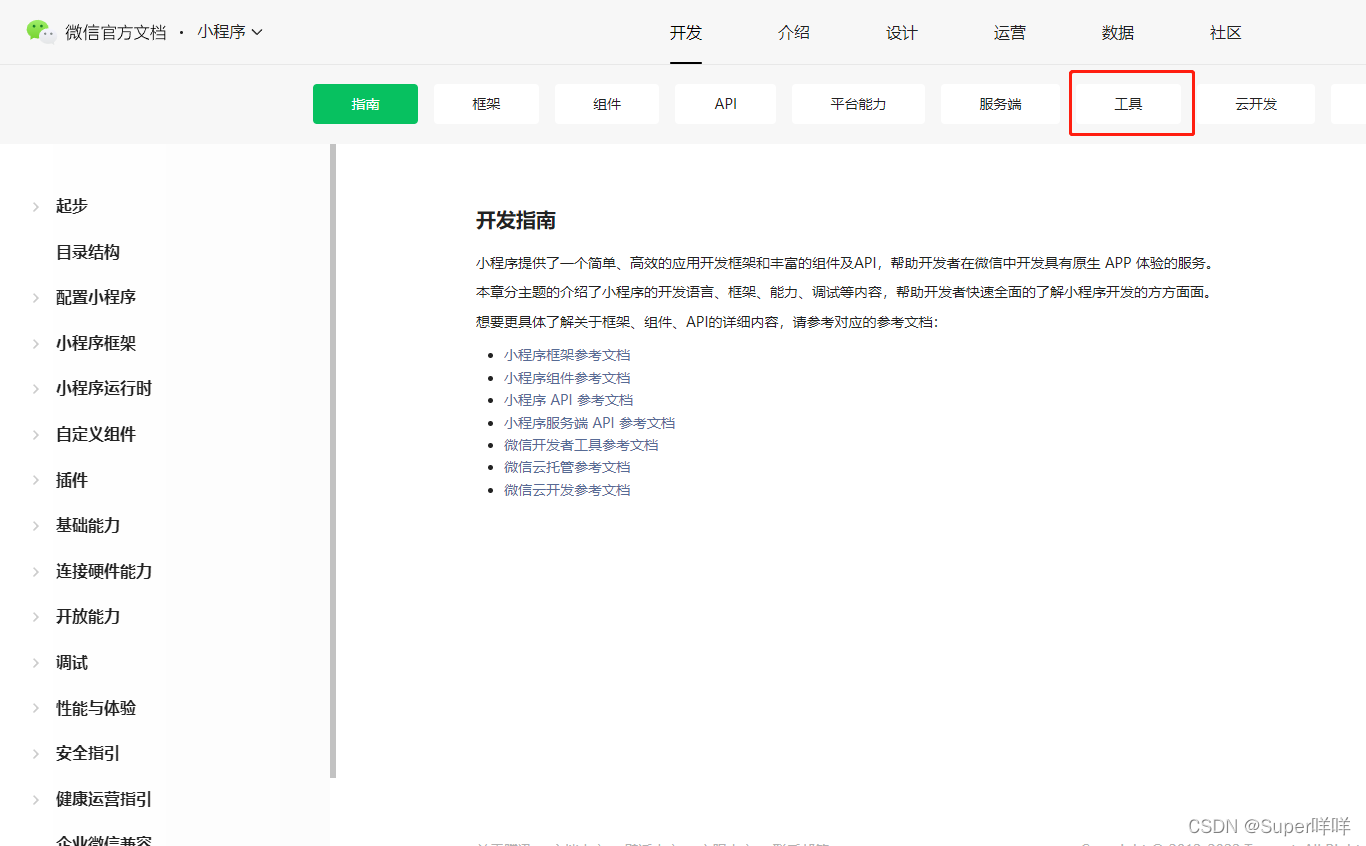
Task: Expand the 连接硬件能力 sidebar chevron
Action: click(36, 572)
